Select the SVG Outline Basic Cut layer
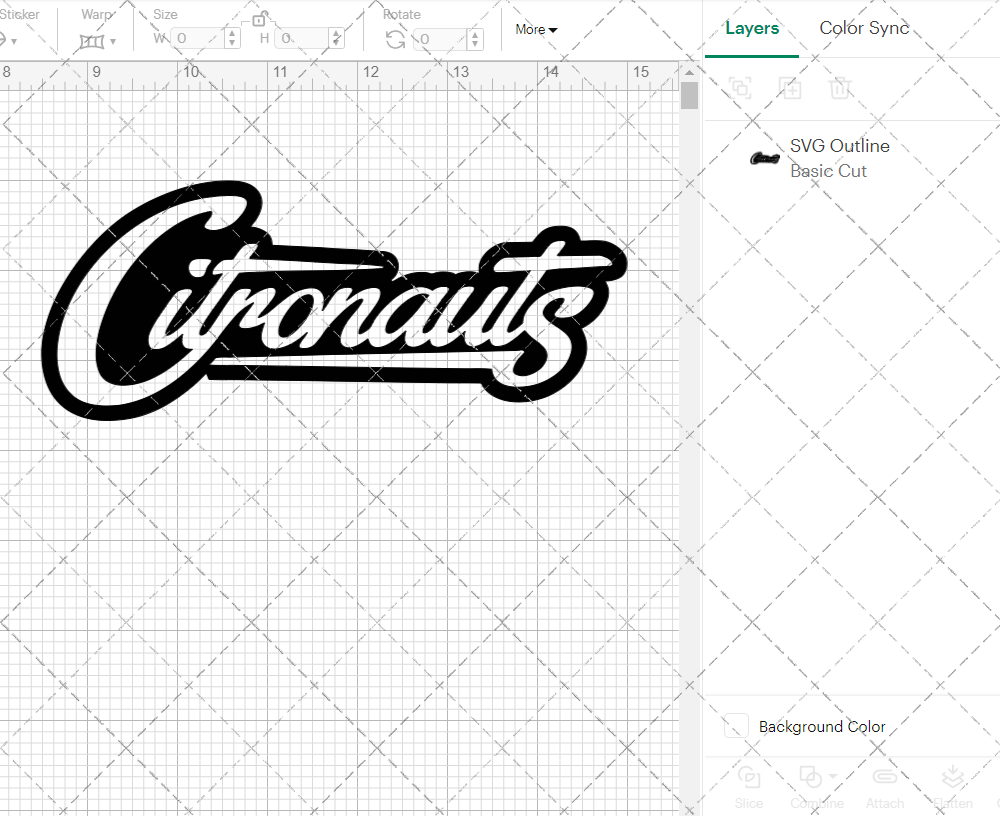 coord(840,158)
